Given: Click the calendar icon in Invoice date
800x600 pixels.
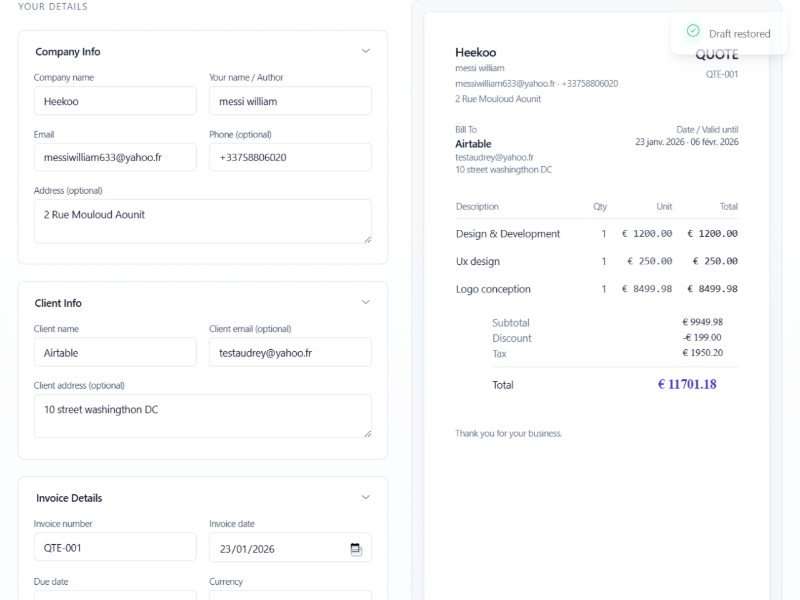Looking at the screenshot, I should 355,548.
